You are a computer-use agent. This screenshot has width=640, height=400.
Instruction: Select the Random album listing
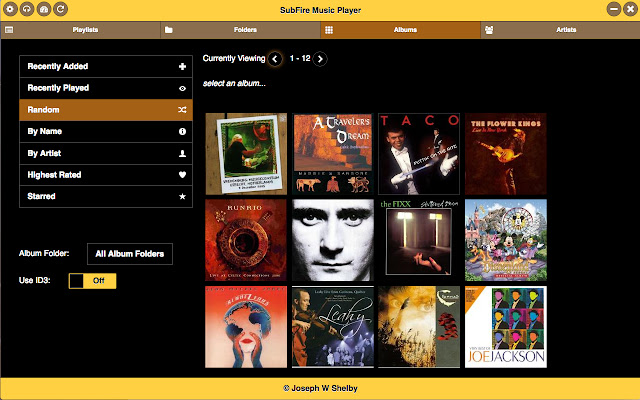coord(106,110)
